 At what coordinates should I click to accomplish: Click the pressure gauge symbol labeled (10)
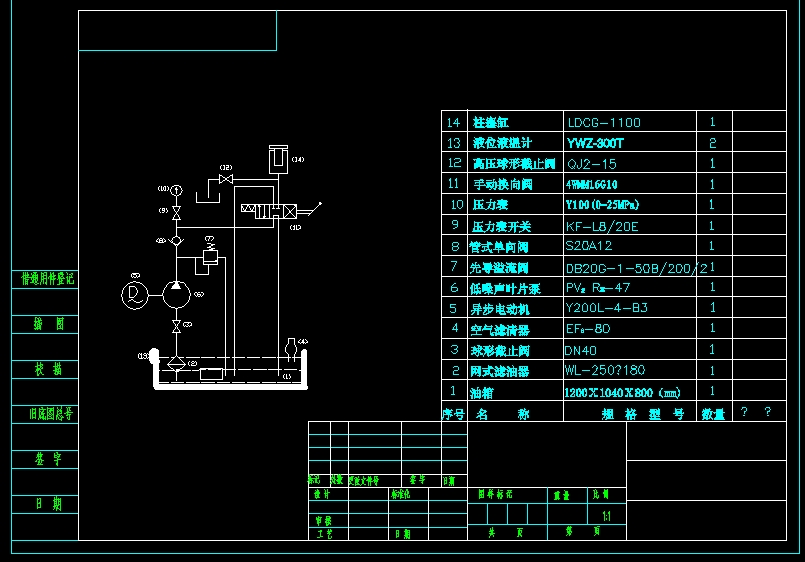(x=176, y=190)
